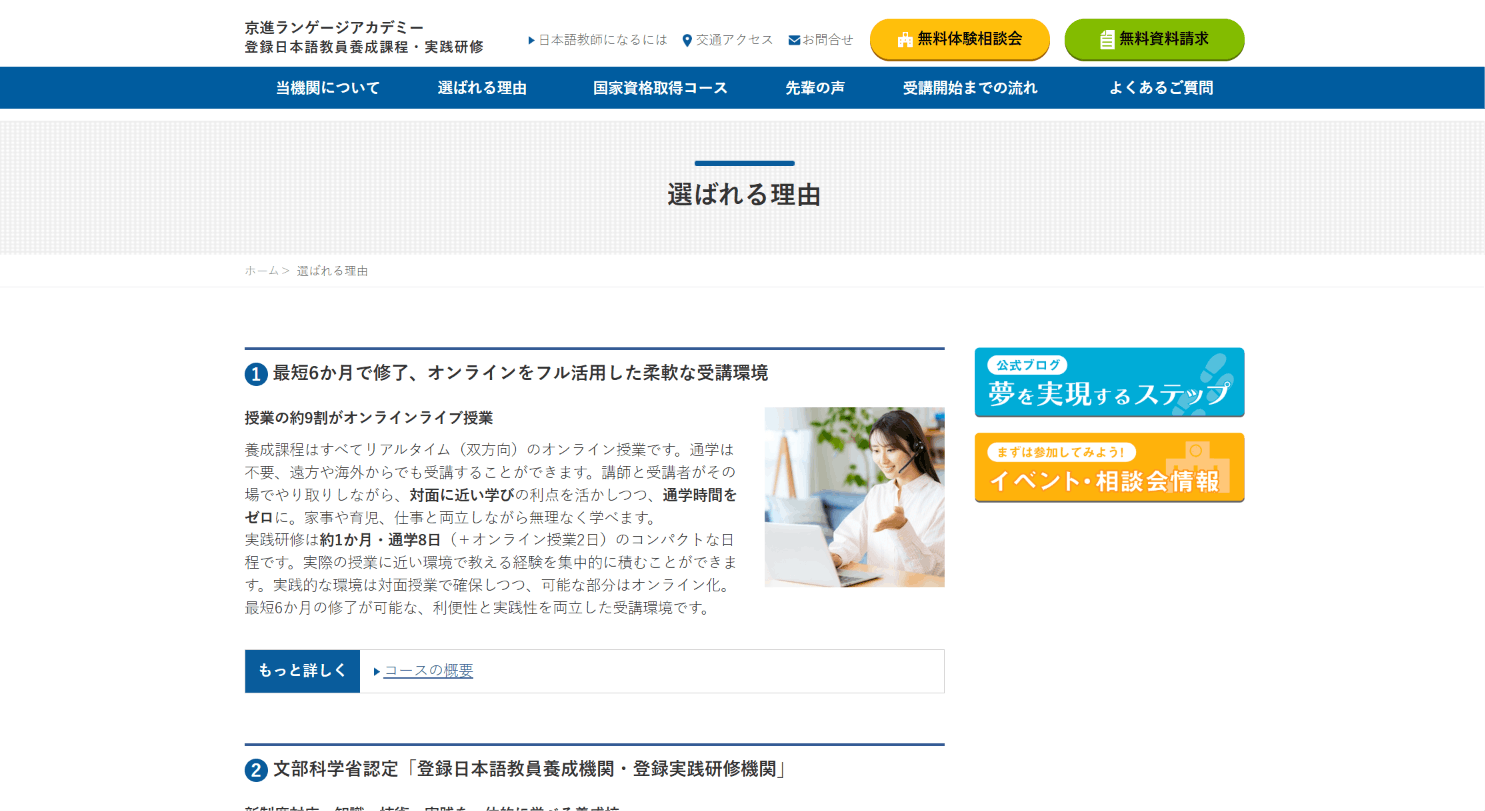This screenshot has height=811, width=1485.
Task: Click the green 無料資料請求 button
Action: click(1155, 39)
